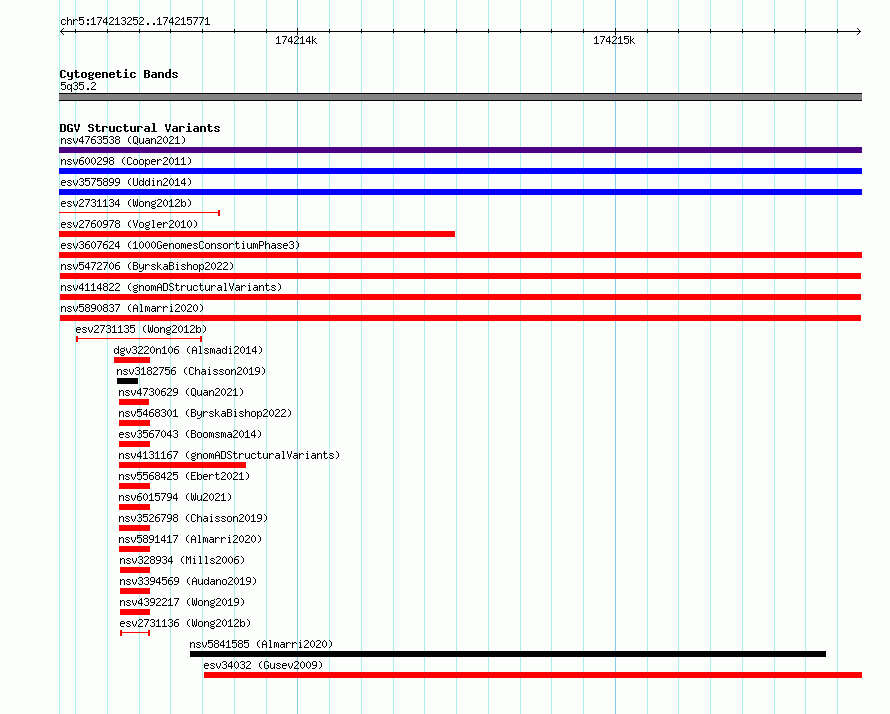Image resolution: width=890 pixels, height=714 pixels.
Task: Click the red nsv4392217 variant bar
Action: [x=135, y=612]
